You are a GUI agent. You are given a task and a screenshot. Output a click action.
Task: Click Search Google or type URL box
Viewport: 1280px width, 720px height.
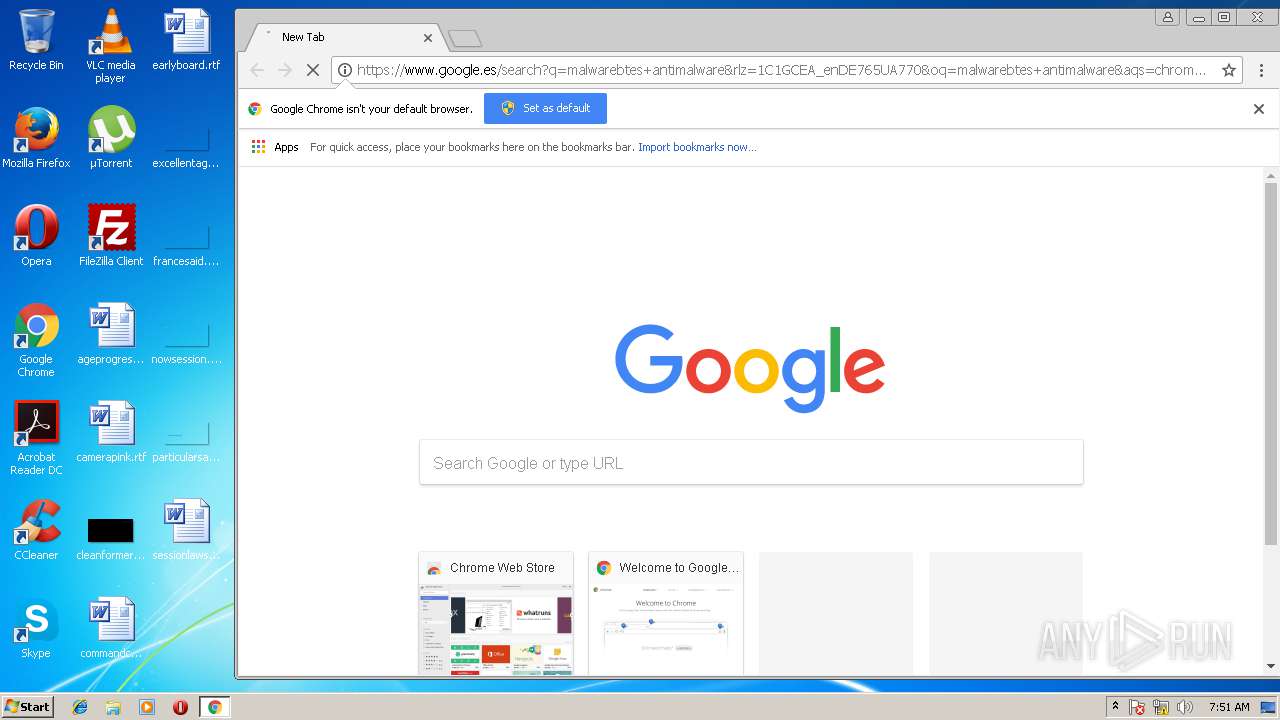pyautogui.click(x=751, y=463)
